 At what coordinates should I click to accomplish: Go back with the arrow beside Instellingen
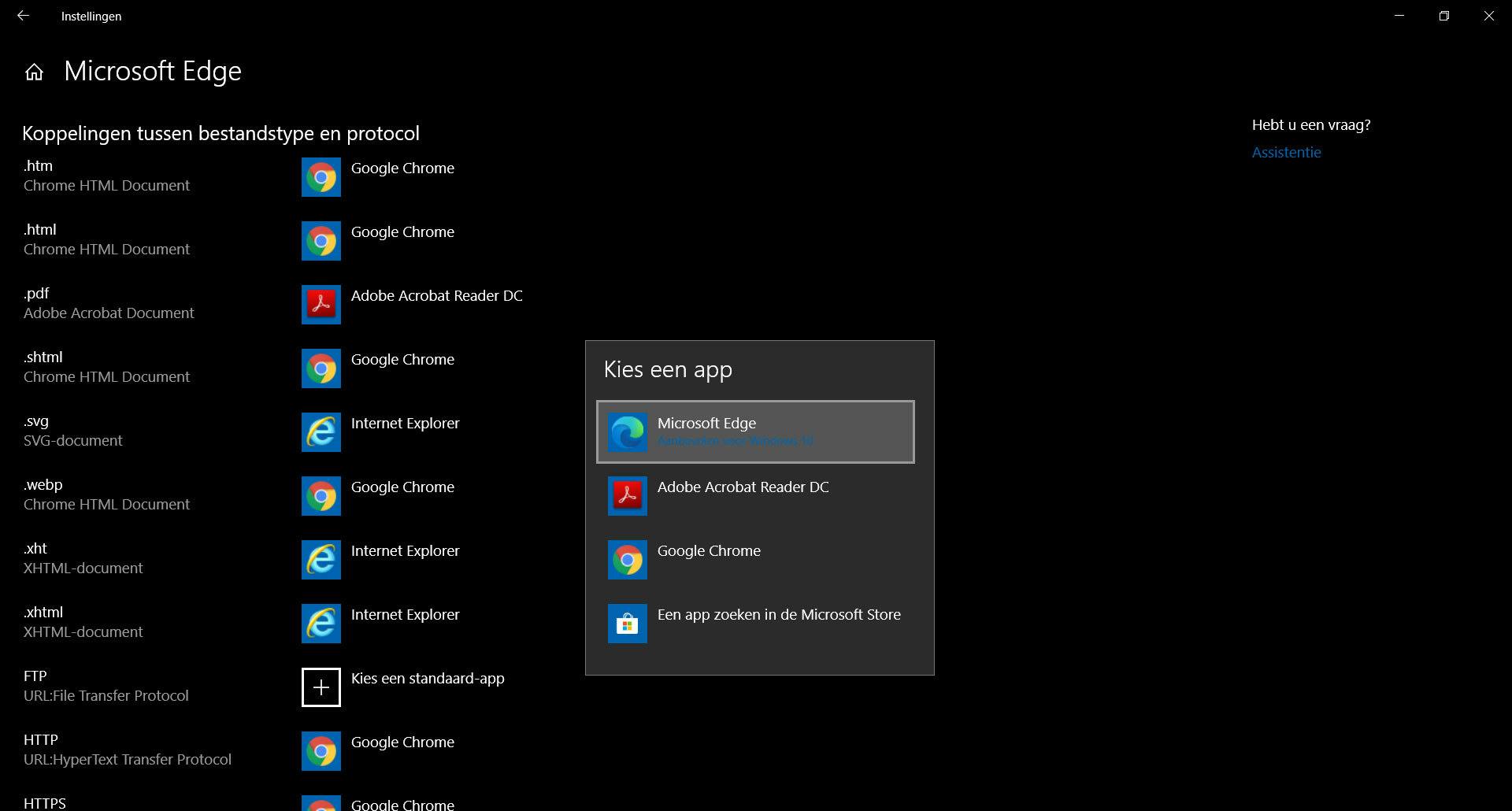(x=23, y=16)
